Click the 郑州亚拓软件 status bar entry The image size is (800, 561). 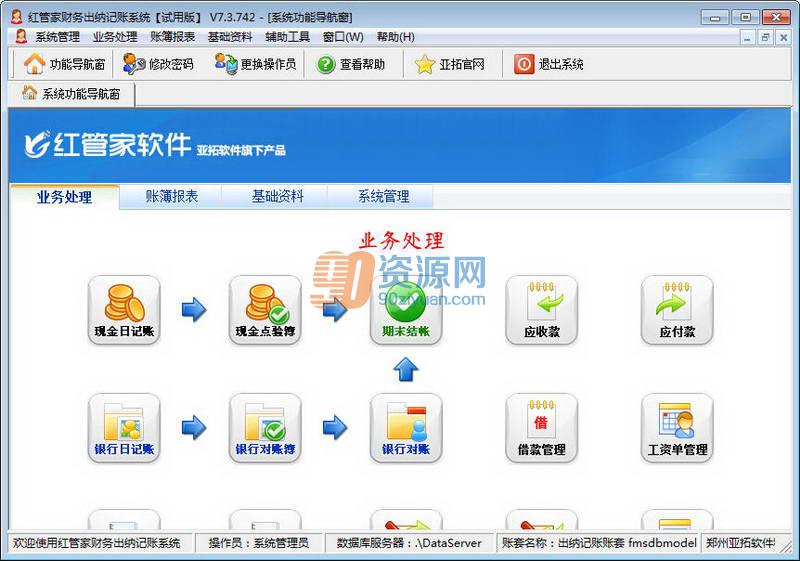[741, 543]
